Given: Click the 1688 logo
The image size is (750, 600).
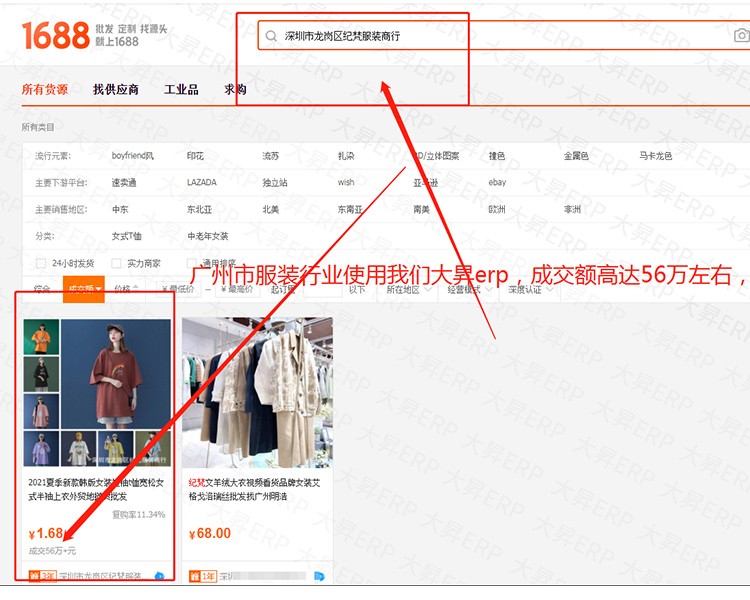Looking at the screenshot, I should coord(55,35).
